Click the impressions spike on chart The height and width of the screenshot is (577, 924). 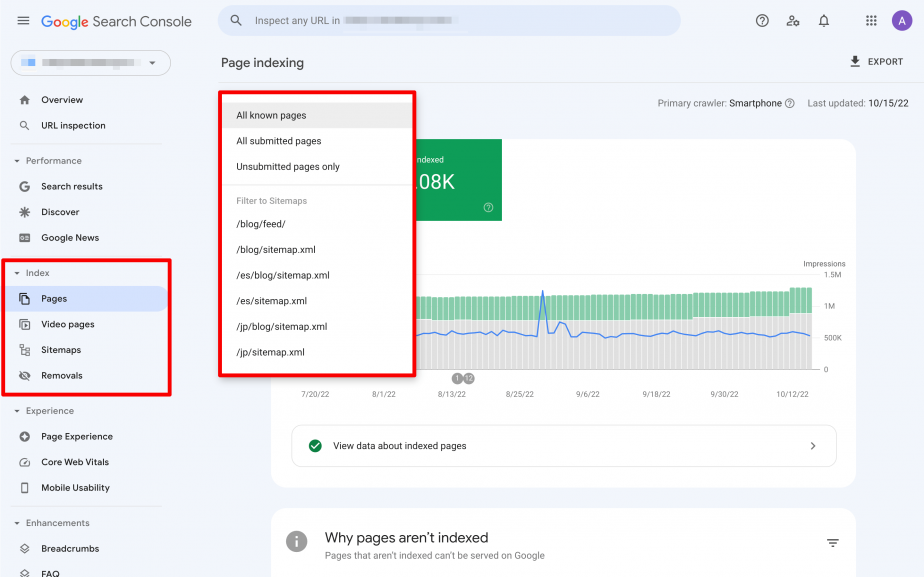pos(543,292)
